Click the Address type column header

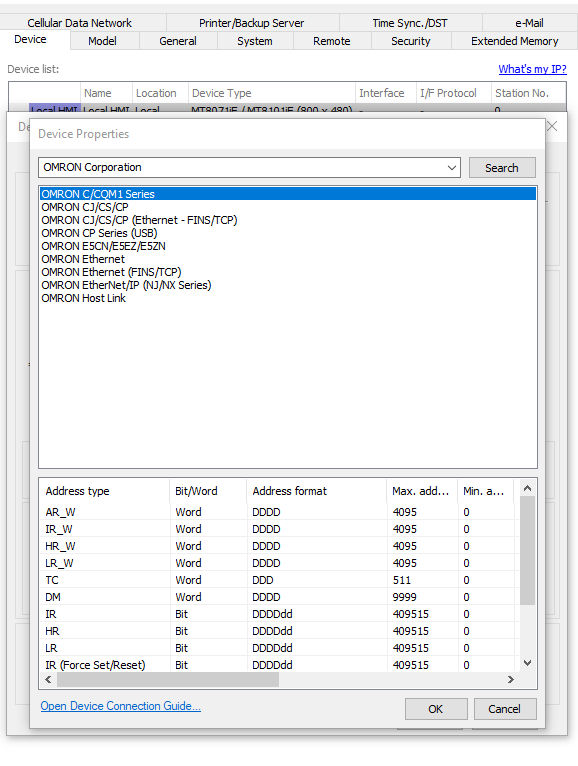click(104, 491)
